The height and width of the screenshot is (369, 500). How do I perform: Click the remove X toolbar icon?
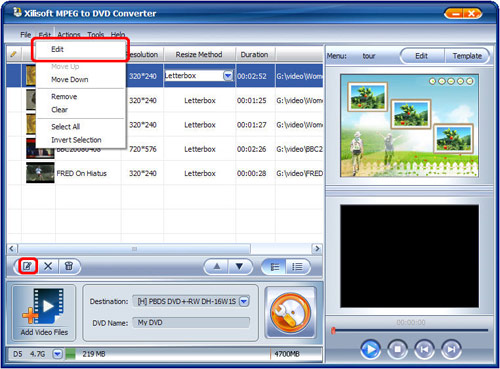(48, 266)
